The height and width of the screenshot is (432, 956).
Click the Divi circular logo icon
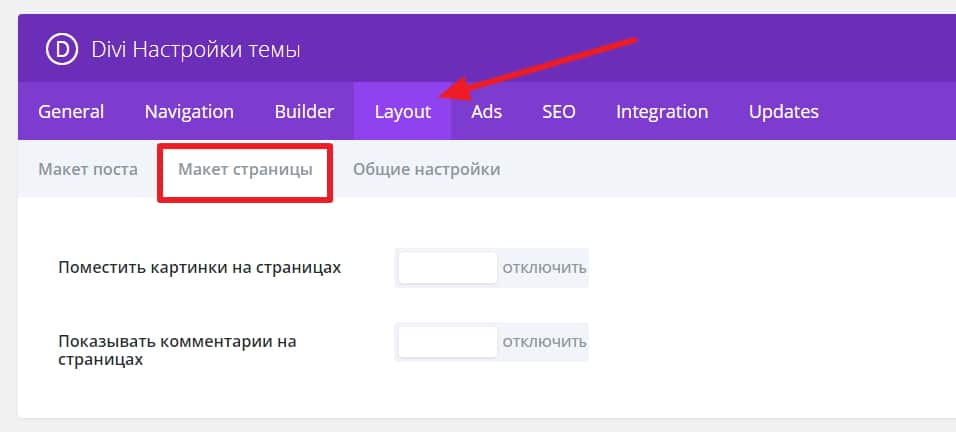[x=62, y=49]
